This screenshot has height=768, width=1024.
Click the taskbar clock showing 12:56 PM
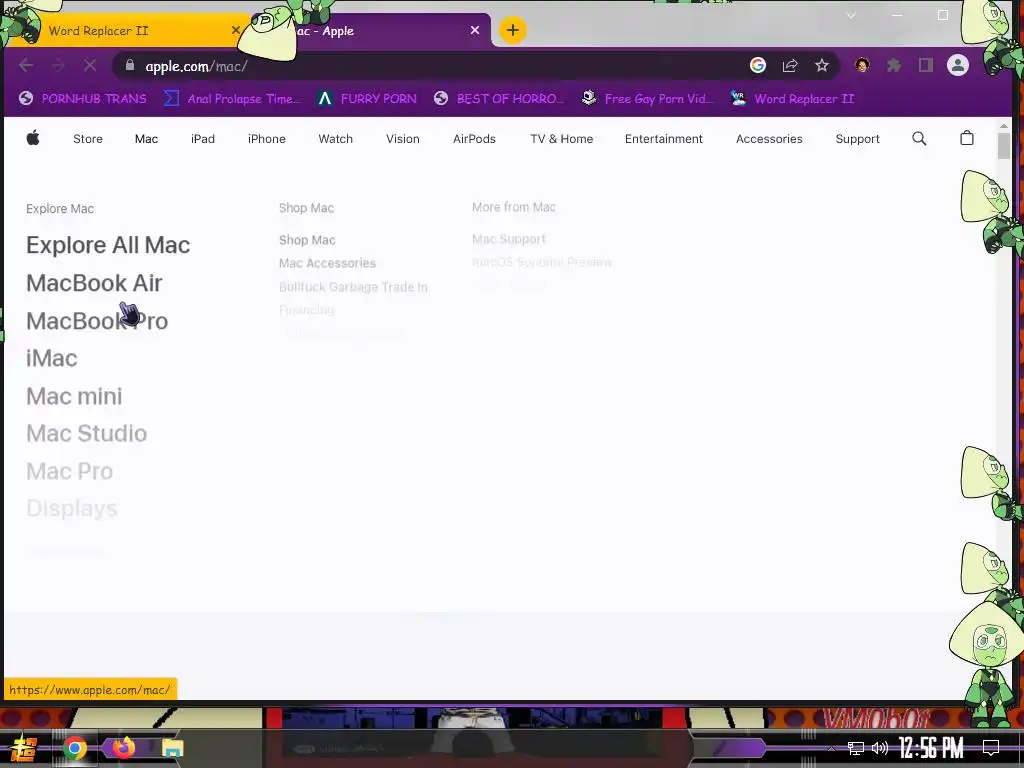coord(931,748)
